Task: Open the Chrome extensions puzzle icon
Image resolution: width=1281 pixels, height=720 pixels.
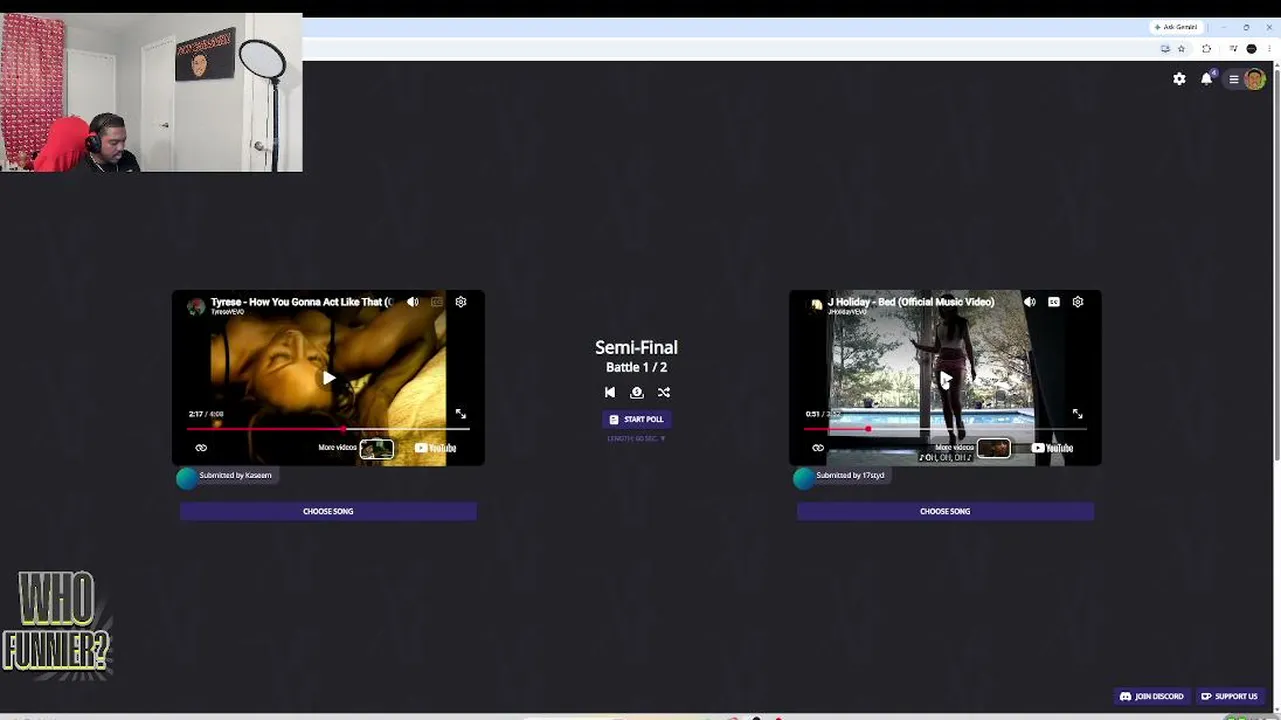Action: pyautogui.click(x=1206, y=48)
